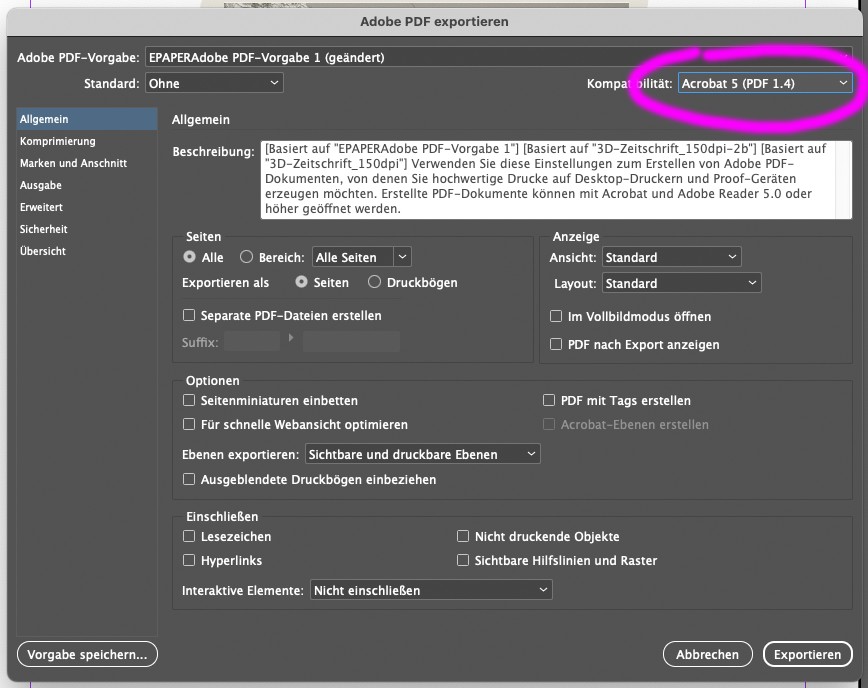Enable Separate PDF-Dateien erstellen checkbox

[x=189, y=315]
